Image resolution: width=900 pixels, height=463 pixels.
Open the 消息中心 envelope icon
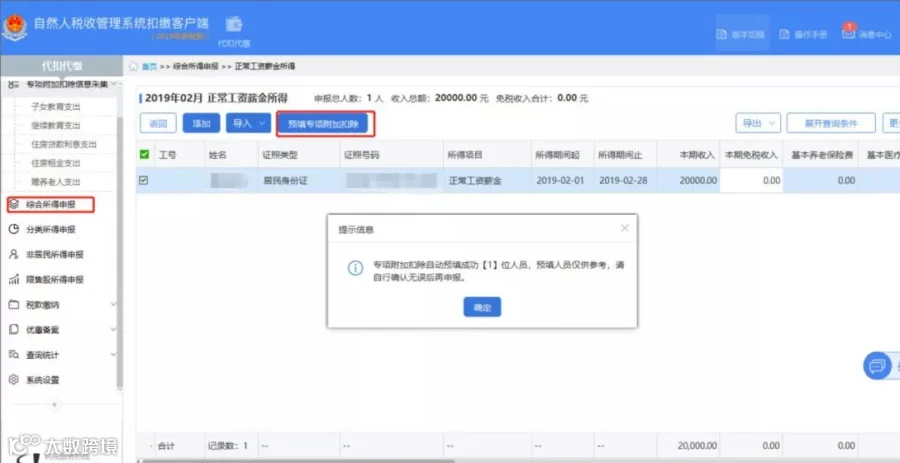tap(848, 33)
